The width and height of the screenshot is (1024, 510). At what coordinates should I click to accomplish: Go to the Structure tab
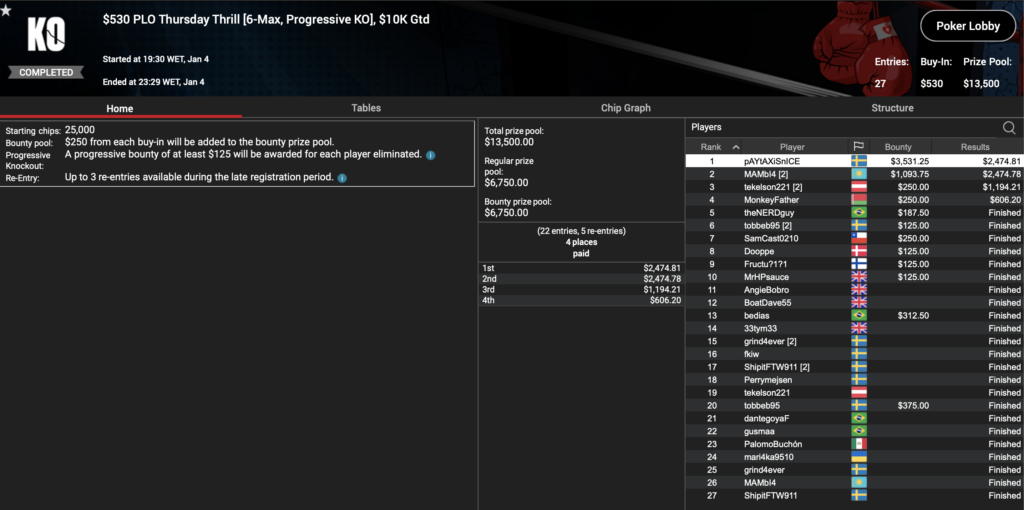(x=892, y=108)
